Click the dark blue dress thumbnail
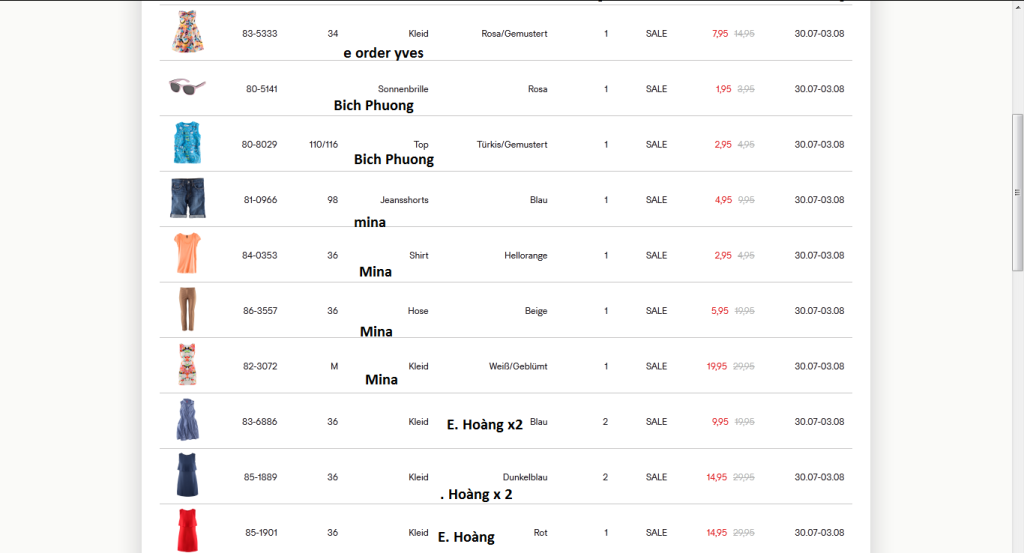 (x=187, y=476)
